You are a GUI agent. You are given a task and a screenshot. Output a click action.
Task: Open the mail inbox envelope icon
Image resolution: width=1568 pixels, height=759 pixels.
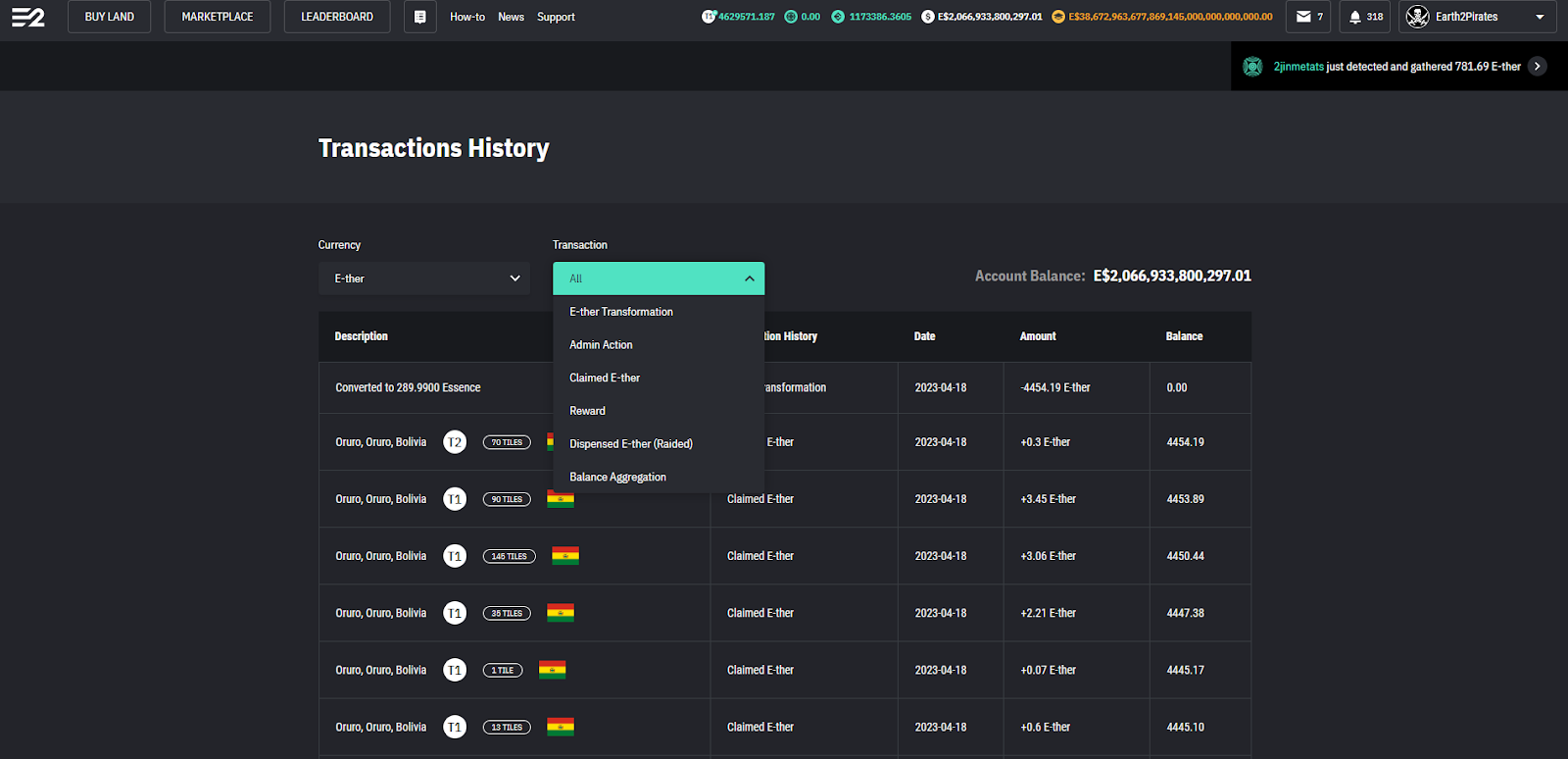(x=1303, y=17)
